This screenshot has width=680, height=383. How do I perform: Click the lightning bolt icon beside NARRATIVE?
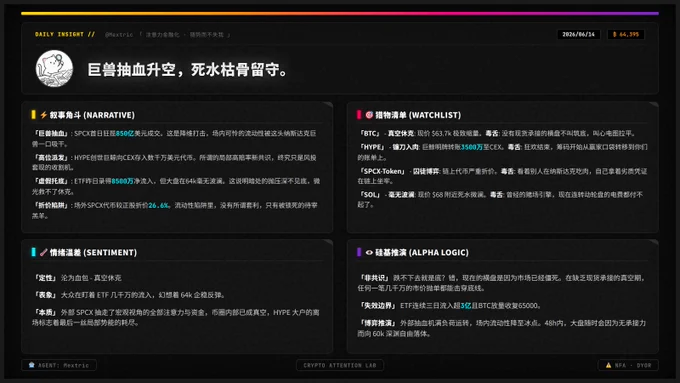coord(43,115)
